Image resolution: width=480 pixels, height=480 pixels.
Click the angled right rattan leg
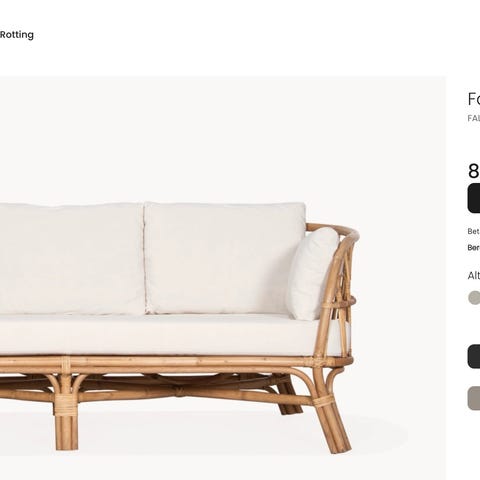point(333,425)
